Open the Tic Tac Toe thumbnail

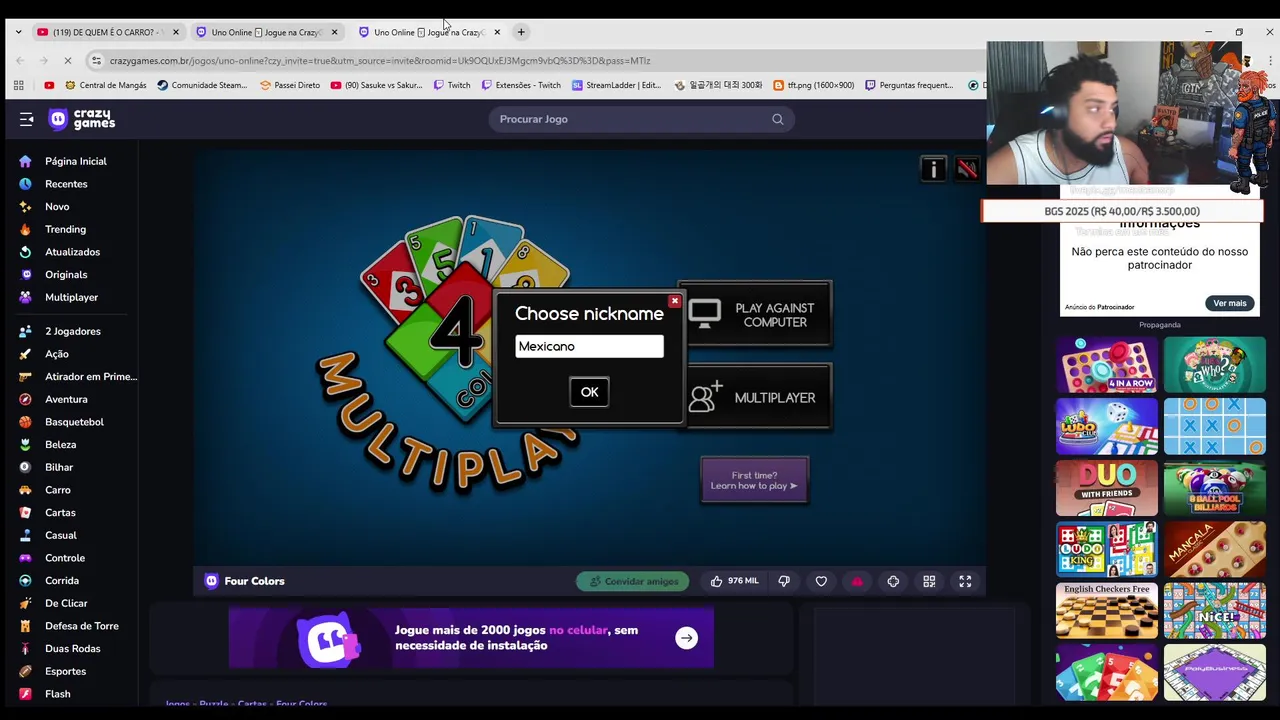tap(1215, 427)
